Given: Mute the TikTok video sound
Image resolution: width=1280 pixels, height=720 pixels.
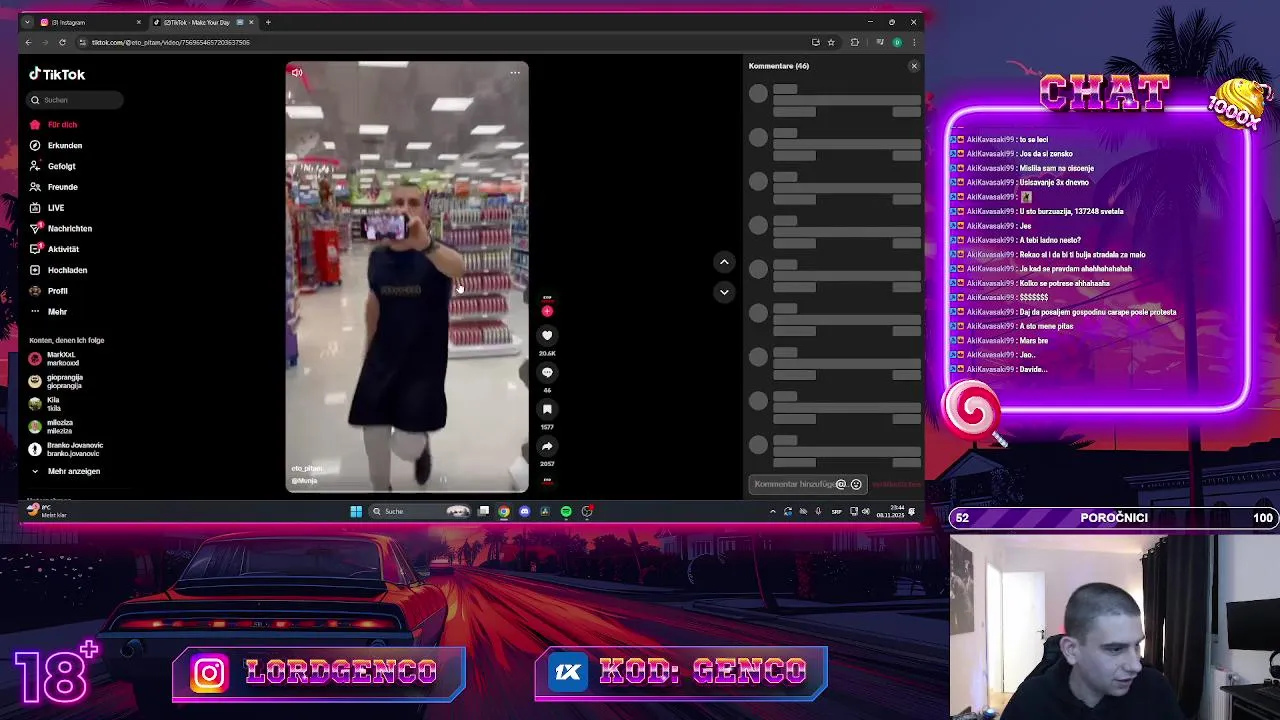Looking at the screenshot, I should (x=296, y=72).
